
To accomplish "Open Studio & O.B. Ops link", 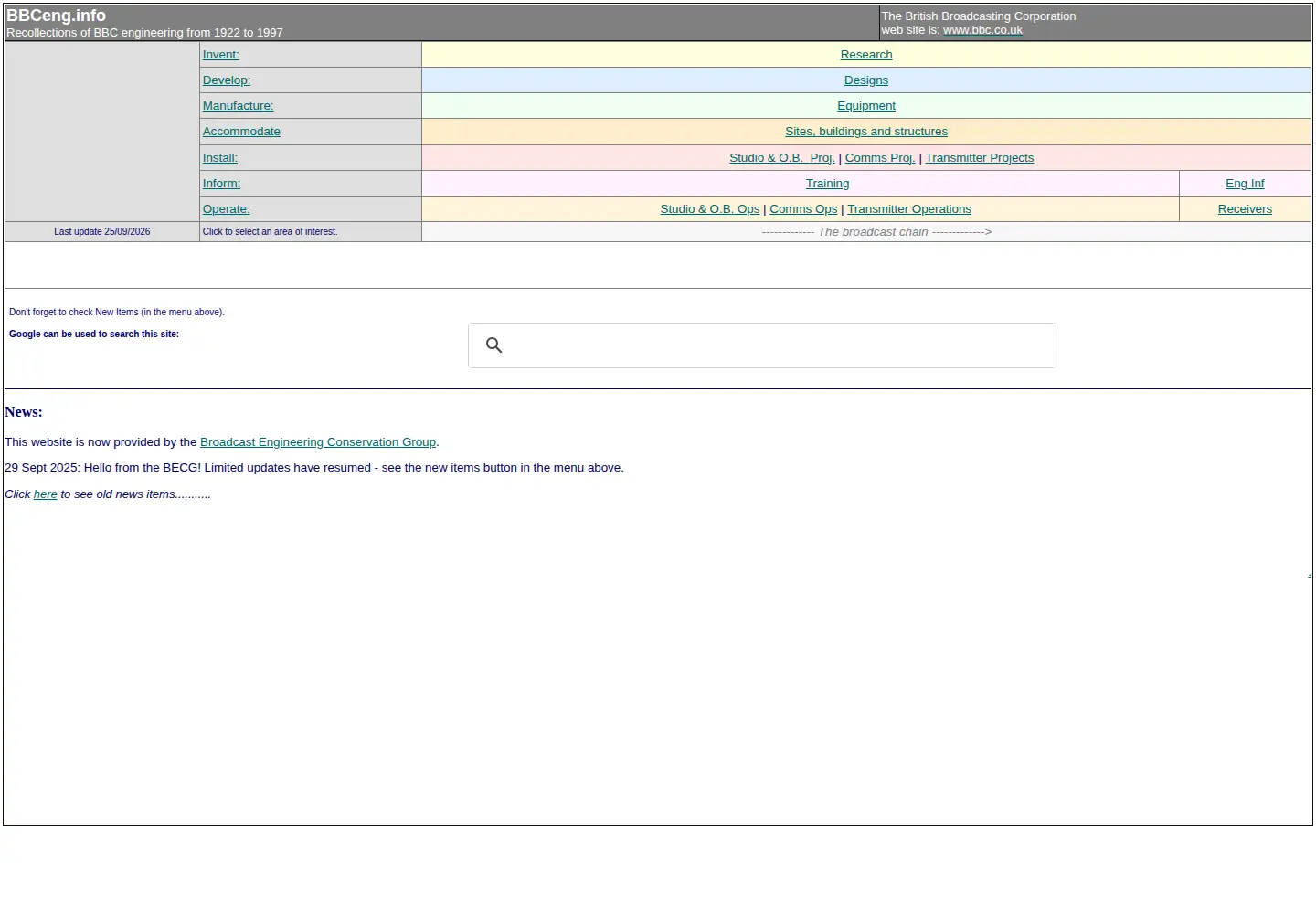I will 710,209.
